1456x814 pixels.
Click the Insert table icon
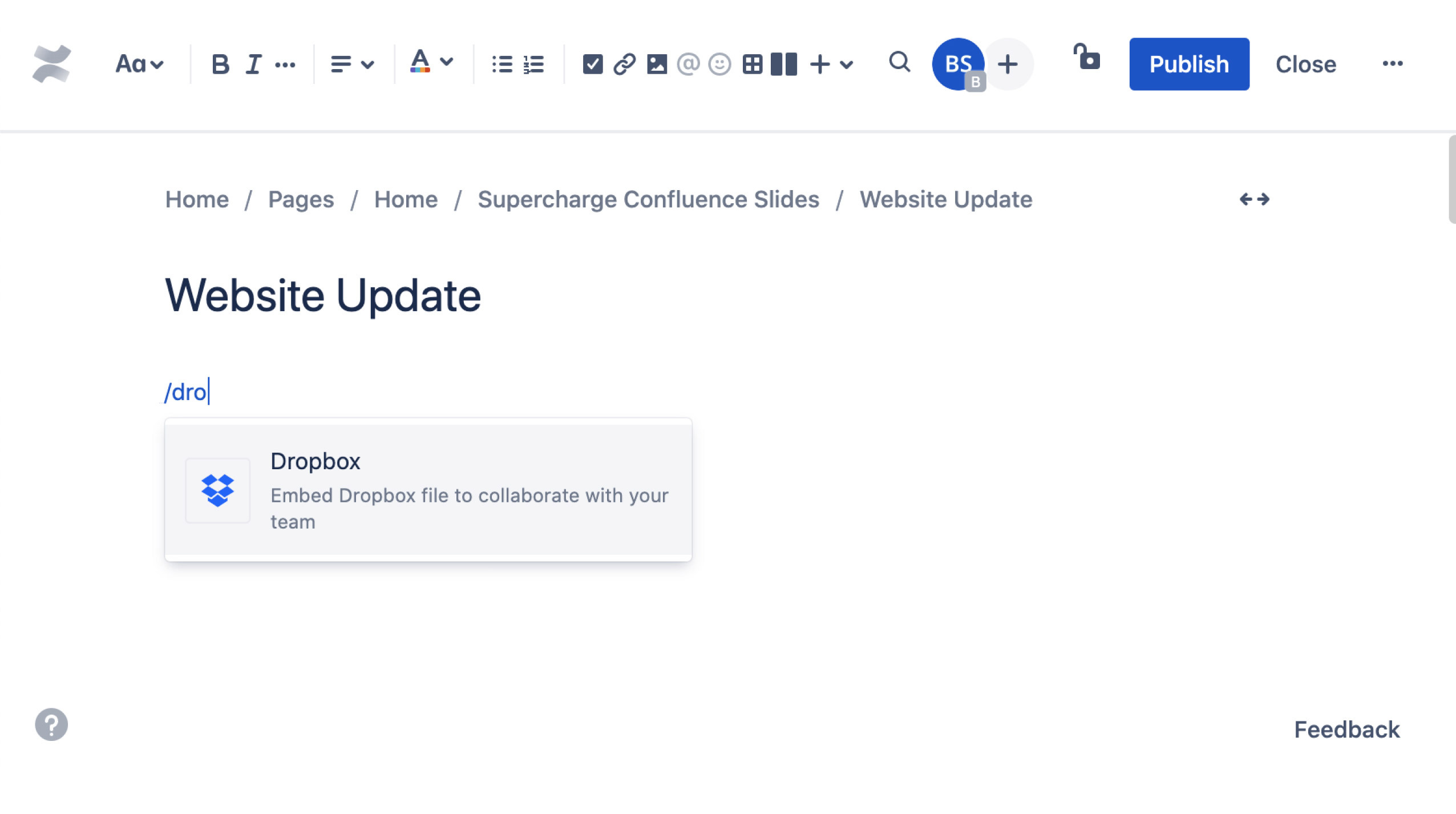point(750,64)
